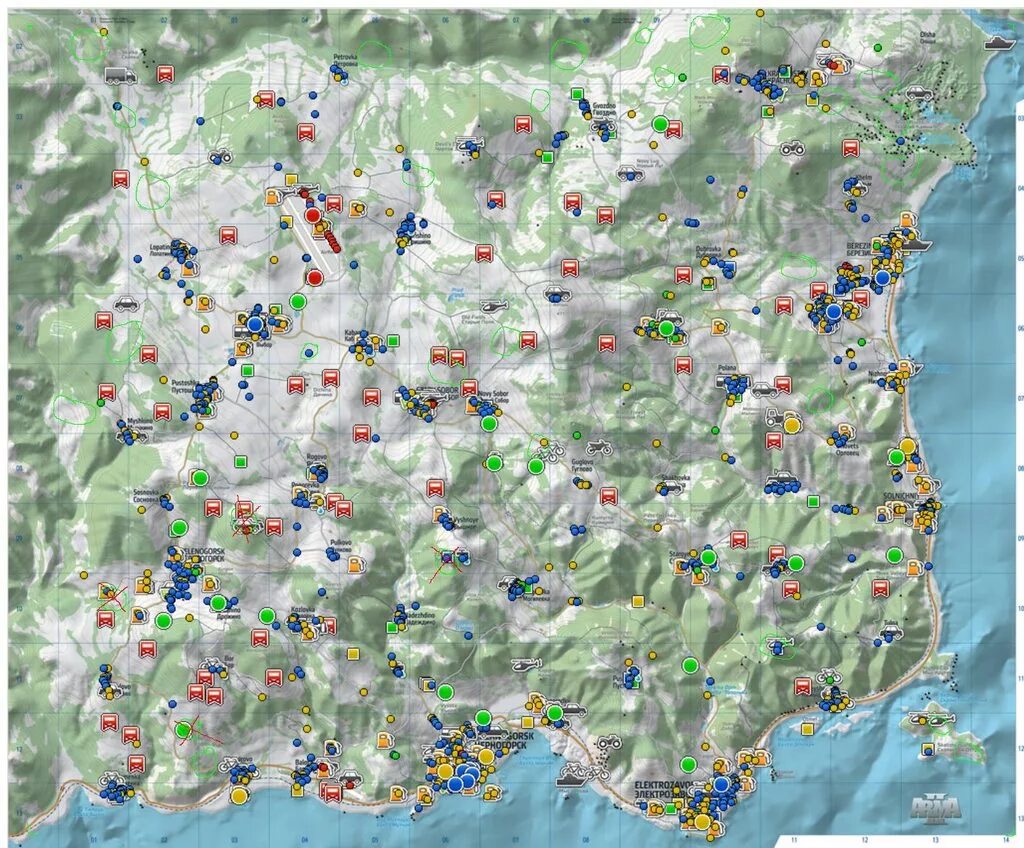Click the Tulga village label
1024x848 pixels.
click(890, 623)
